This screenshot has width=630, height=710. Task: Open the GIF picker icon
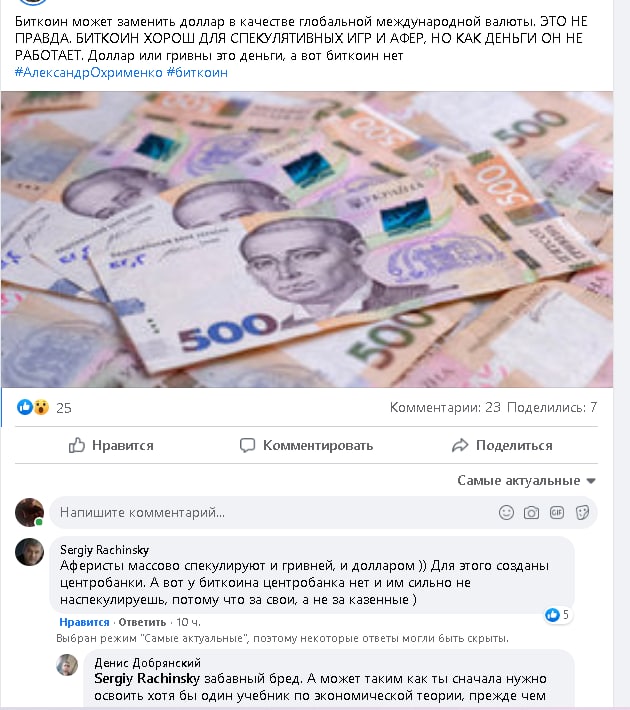tap(557, 513)
